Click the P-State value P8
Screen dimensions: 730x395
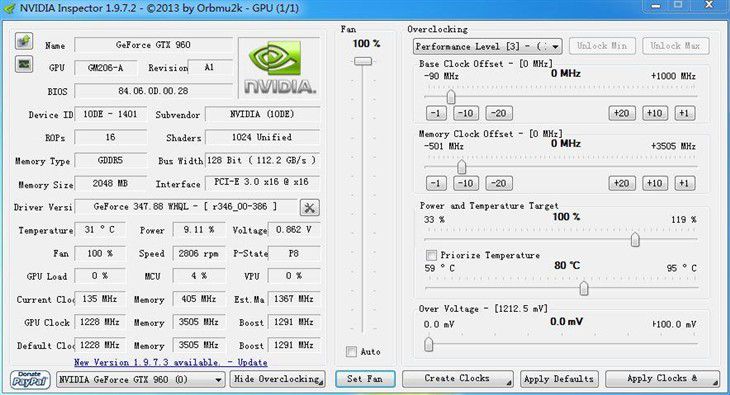(x=294, y=253)
